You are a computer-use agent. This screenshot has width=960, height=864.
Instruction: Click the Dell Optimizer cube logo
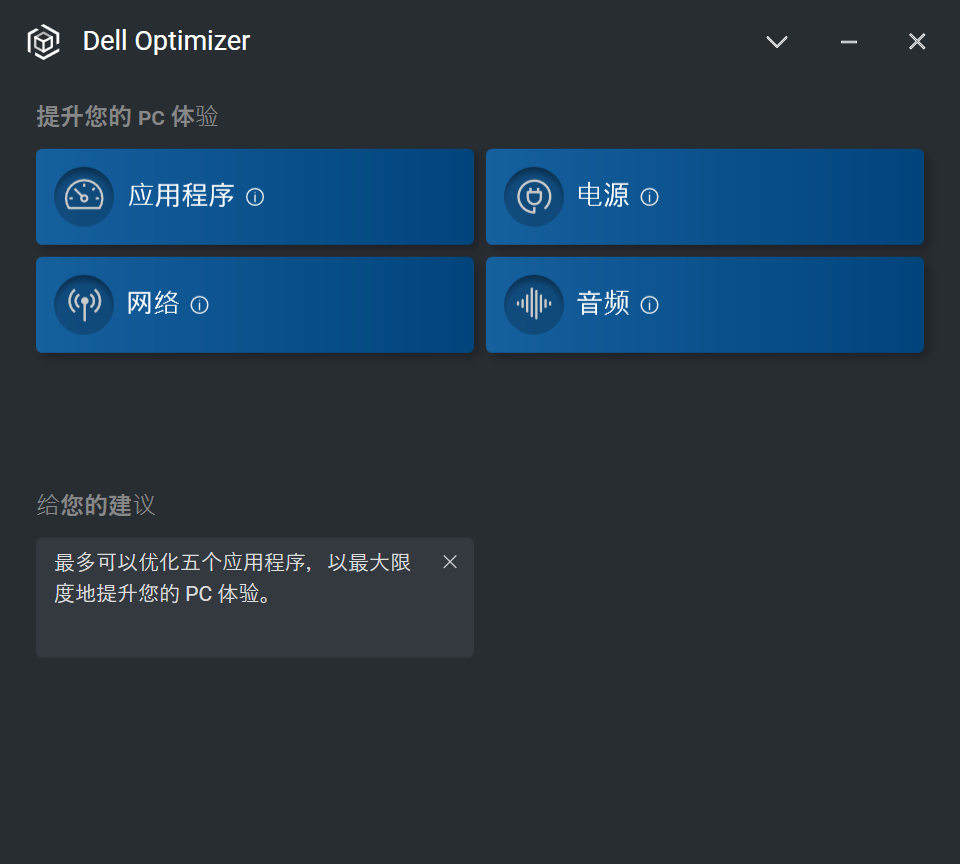tap(44, 42)
